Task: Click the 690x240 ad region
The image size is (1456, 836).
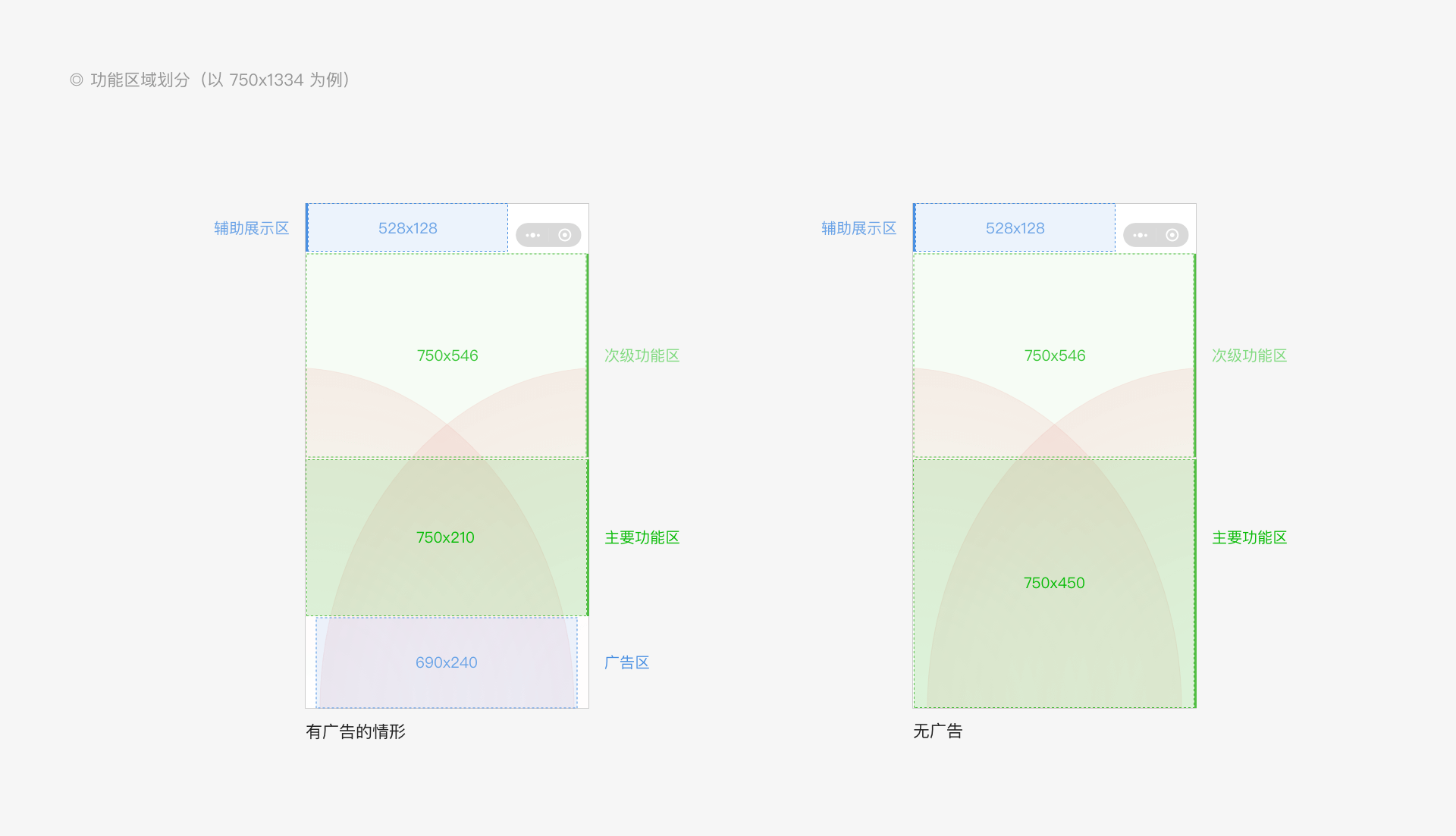Action: coord(447,662)
